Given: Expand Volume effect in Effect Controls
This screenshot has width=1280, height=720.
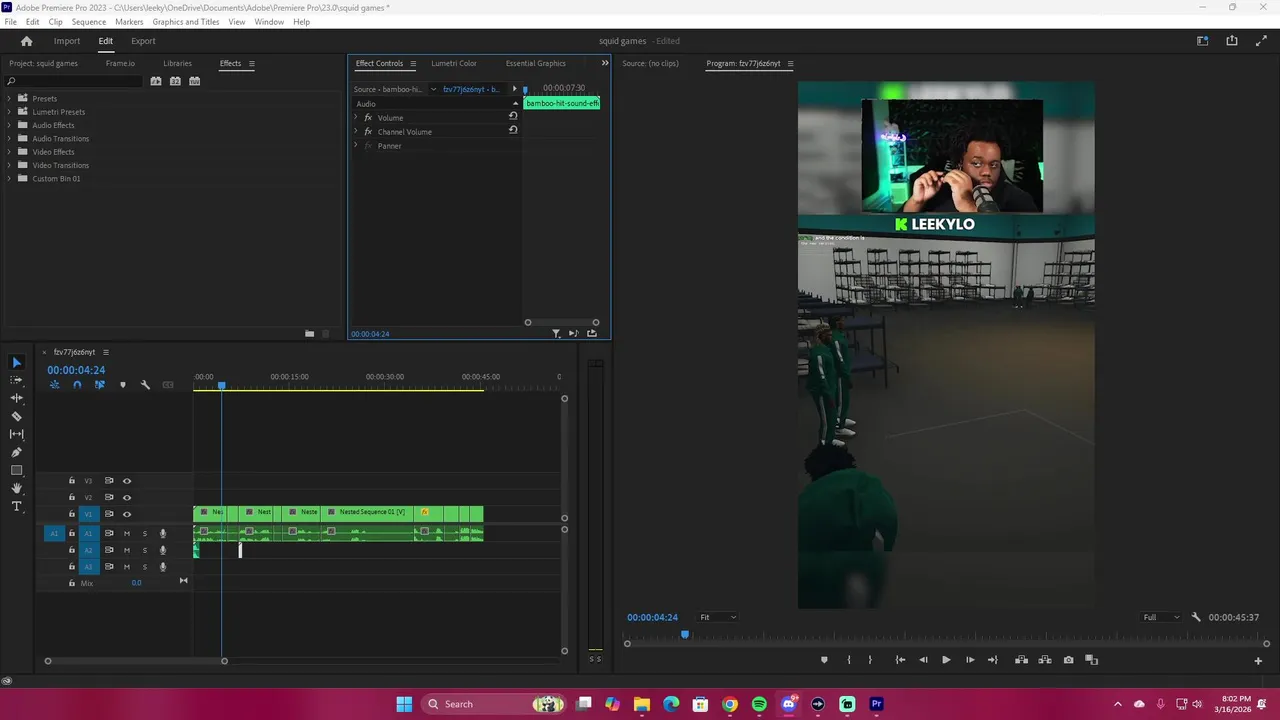Looking at the screenshot, I should tap(356, 118).
